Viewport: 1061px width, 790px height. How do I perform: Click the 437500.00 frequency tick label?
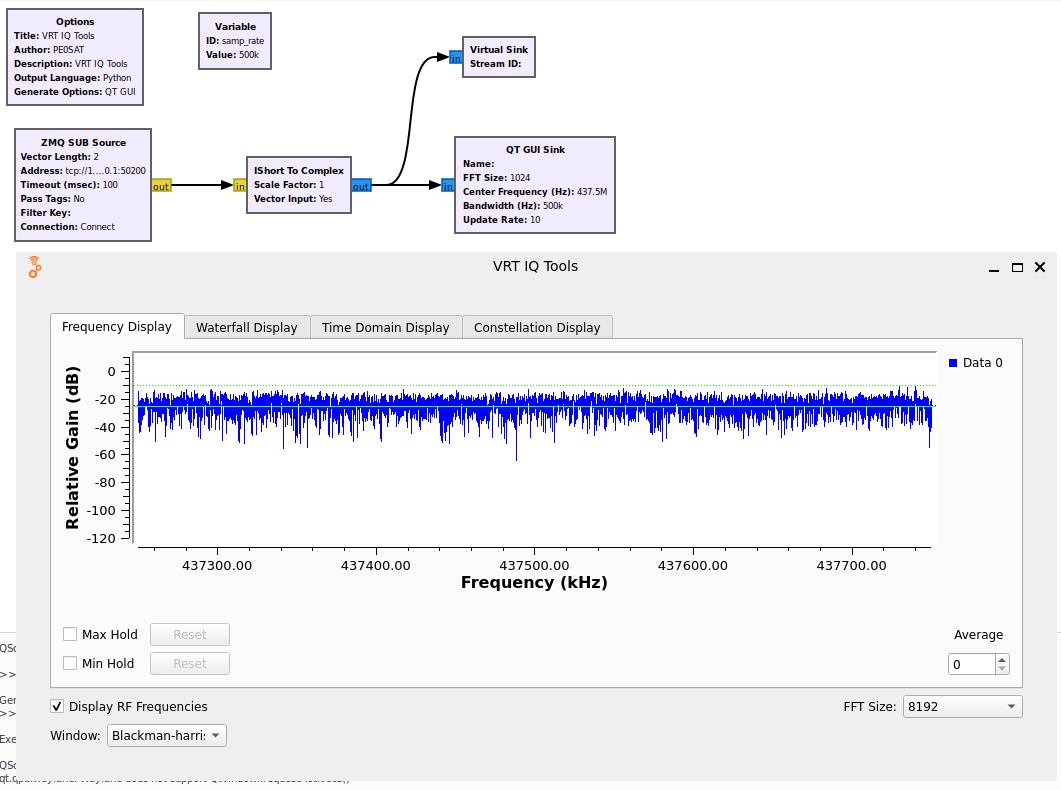tap(535, 565)
